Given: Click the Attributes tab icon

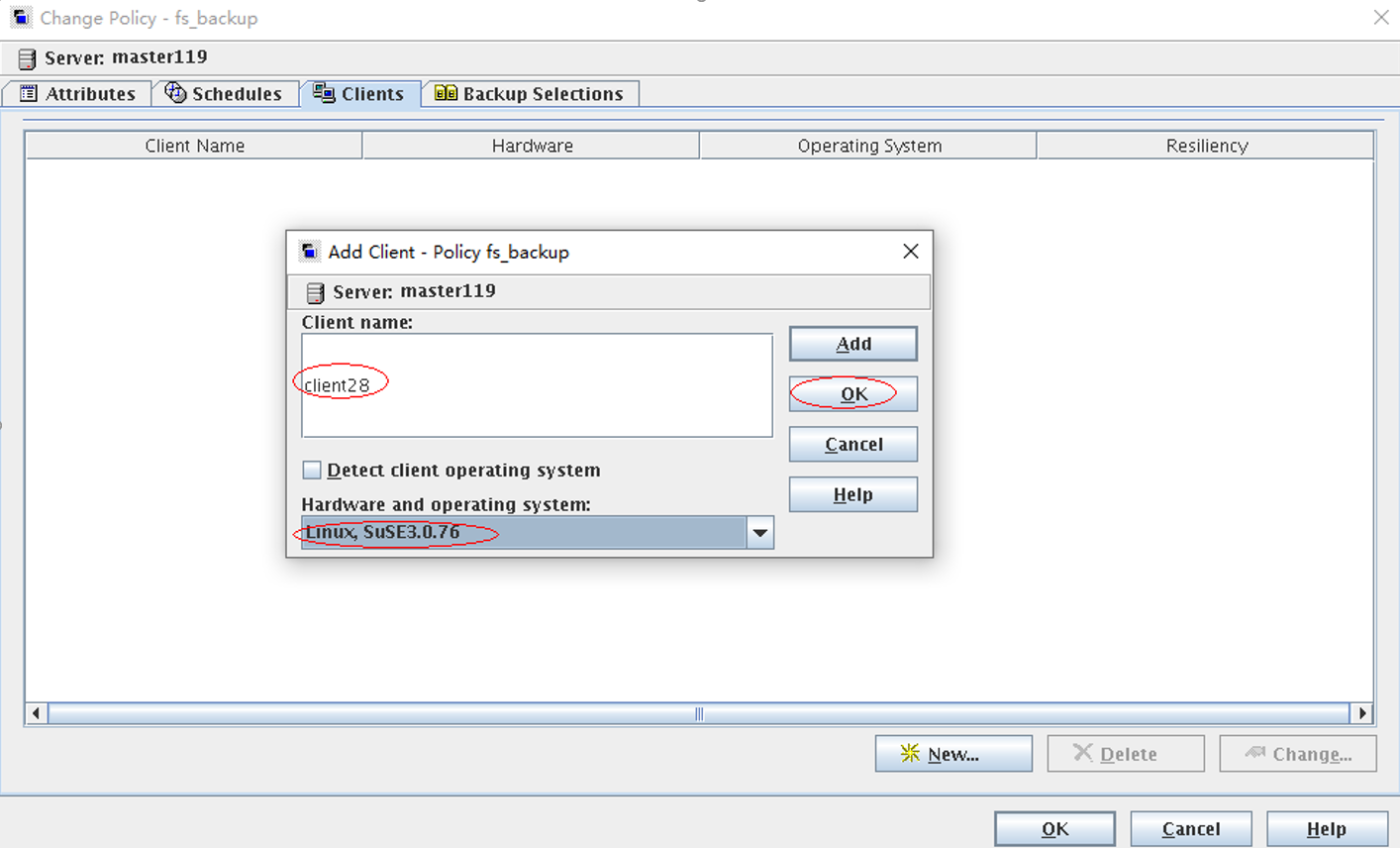Looking at the screenshot, I should point(29,93).
